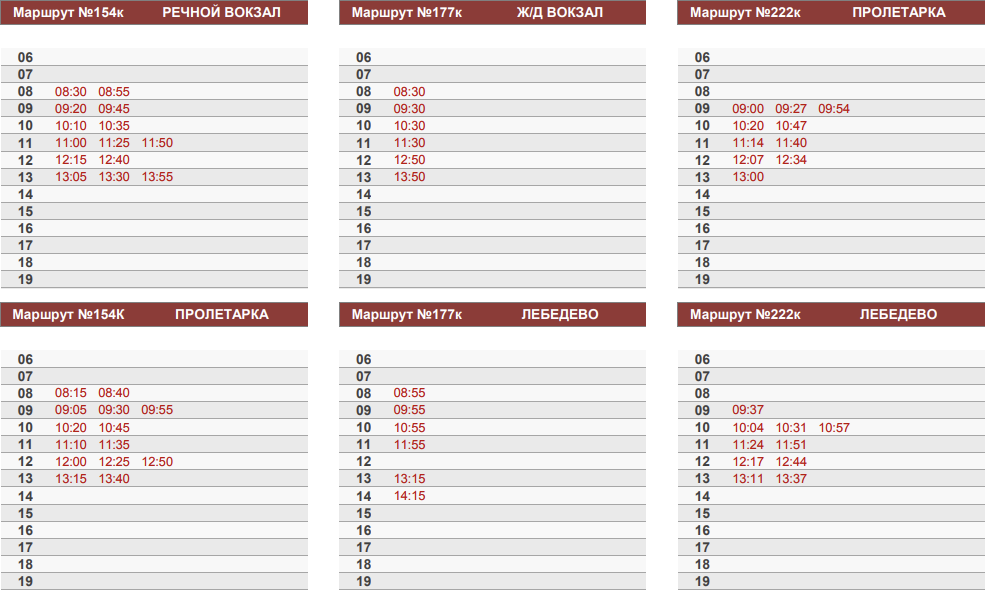The width and height of the screenshot is (987, 591).
Task: Select the Маршрут №177к Ж/Д ВОКЗАЛ header
Action: click(492, 13)
